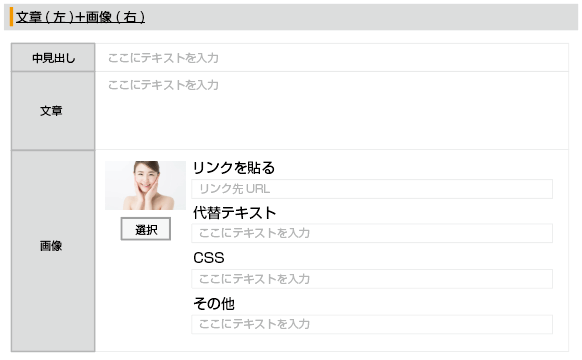Open the 文章(左)+画像(右) heading link

tap(80, 17)
